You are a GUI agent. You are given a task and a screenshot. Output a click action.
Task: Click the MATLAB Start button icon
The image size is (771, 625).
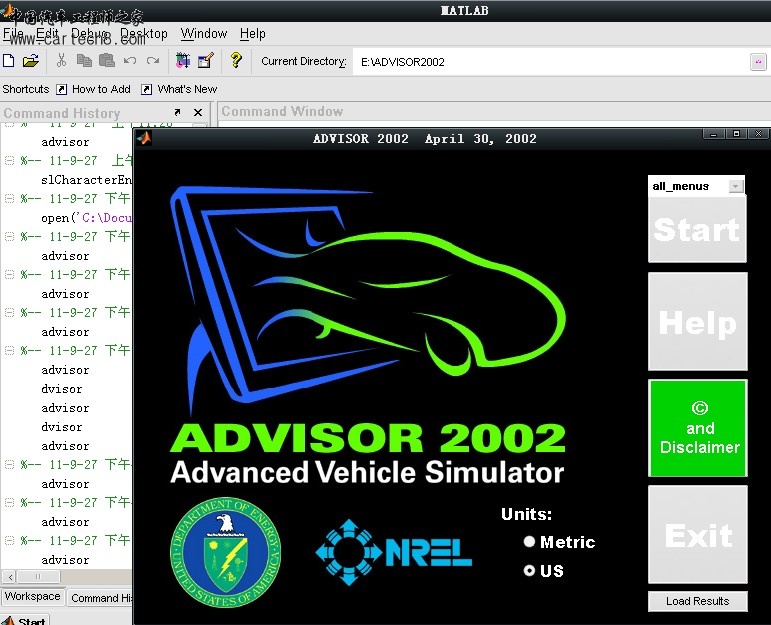click(7, 620)
